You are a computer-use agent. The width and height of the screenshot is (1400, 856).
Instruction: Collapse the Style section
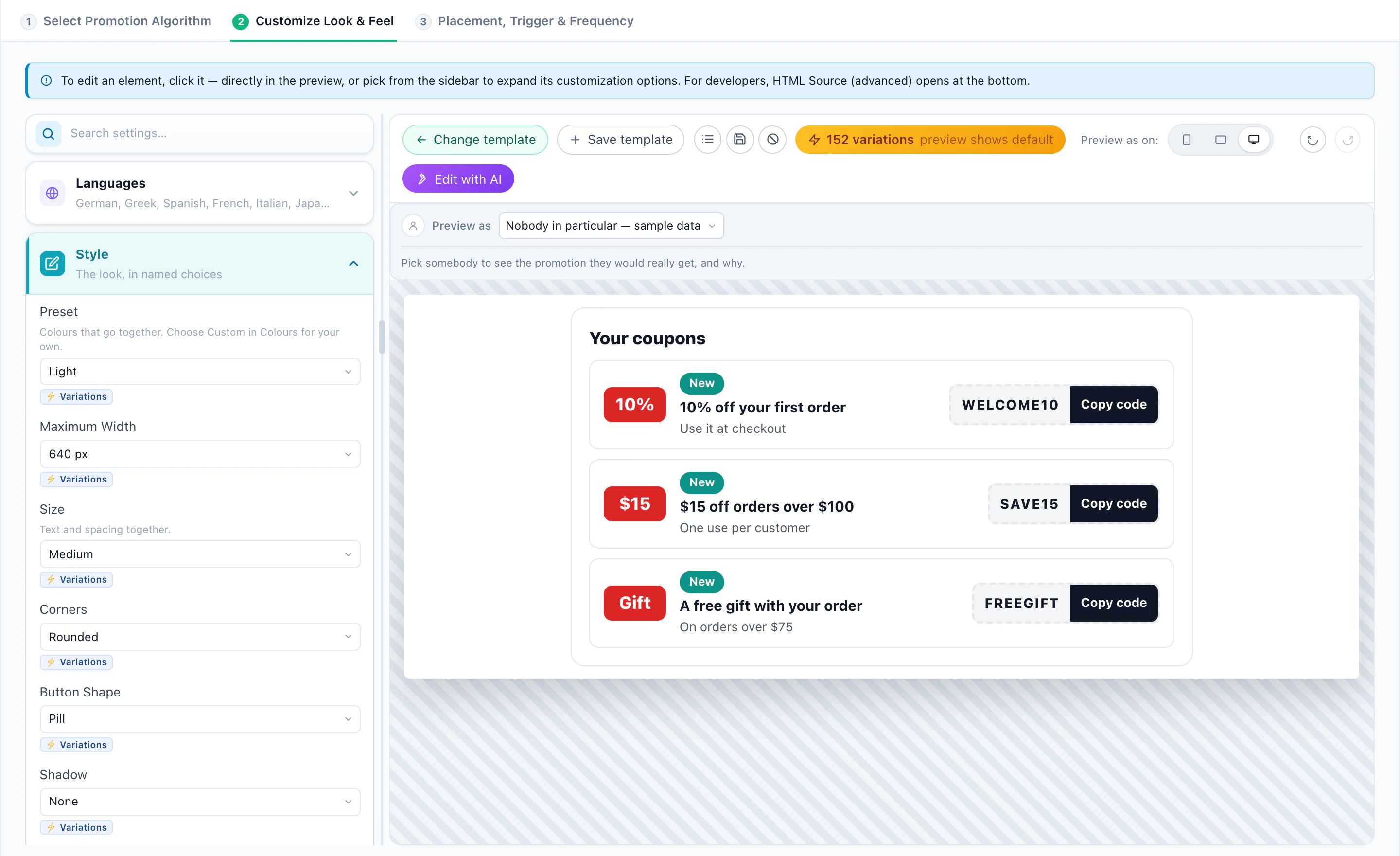200,264
